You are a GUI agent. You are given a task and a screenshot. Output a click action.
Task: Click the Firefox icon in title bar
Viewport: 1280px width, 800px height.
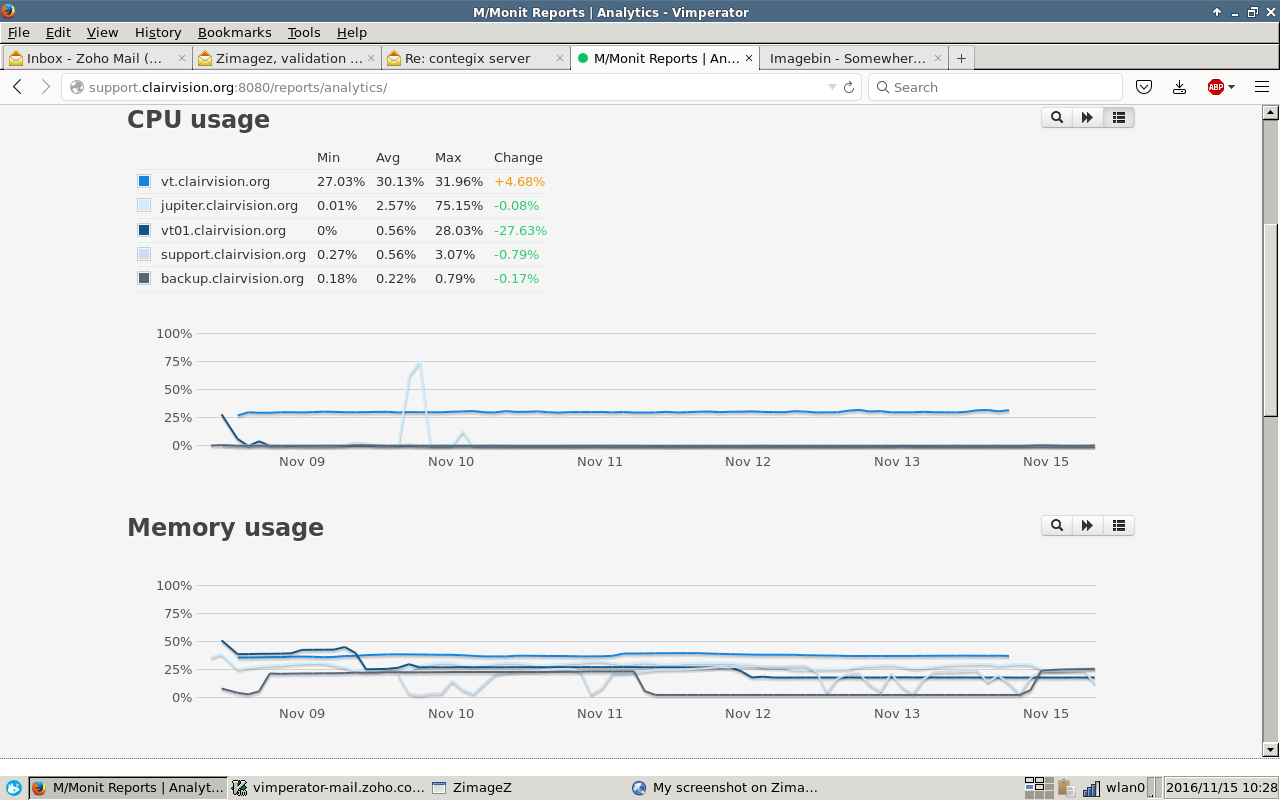[x=9, y=11]
